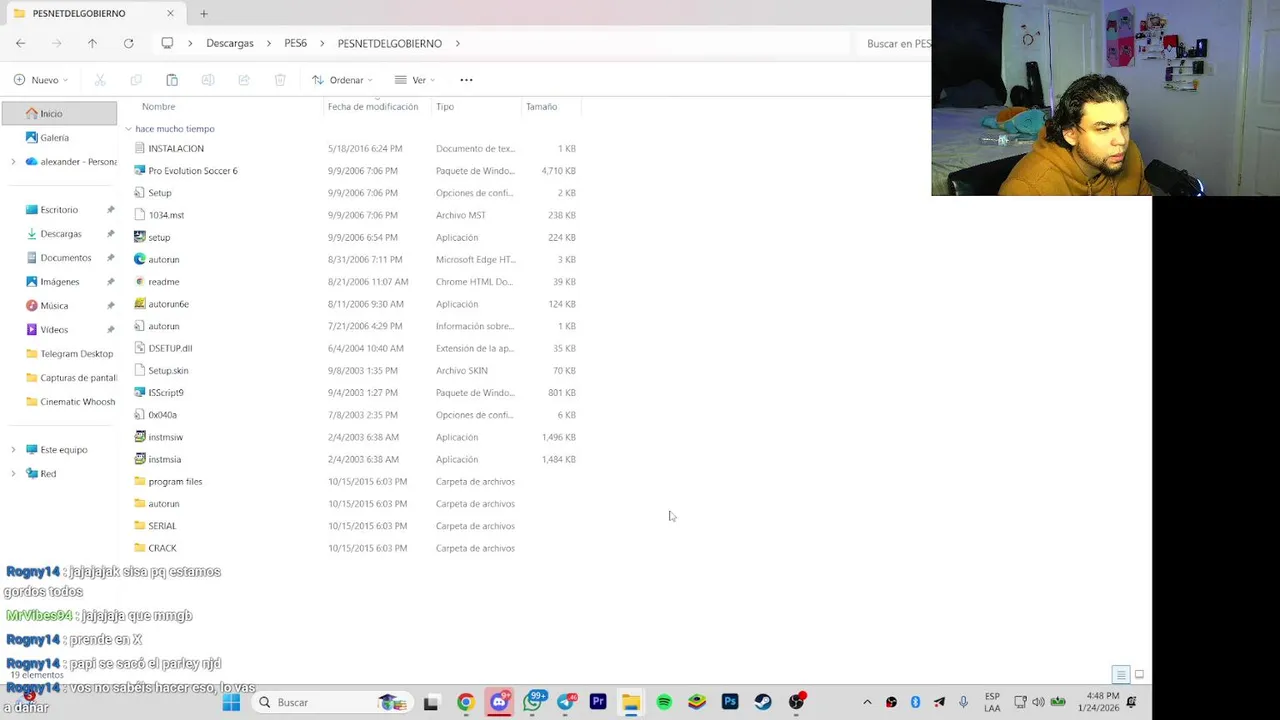
Task: Expand the Red network node
Action: (13, 473)
